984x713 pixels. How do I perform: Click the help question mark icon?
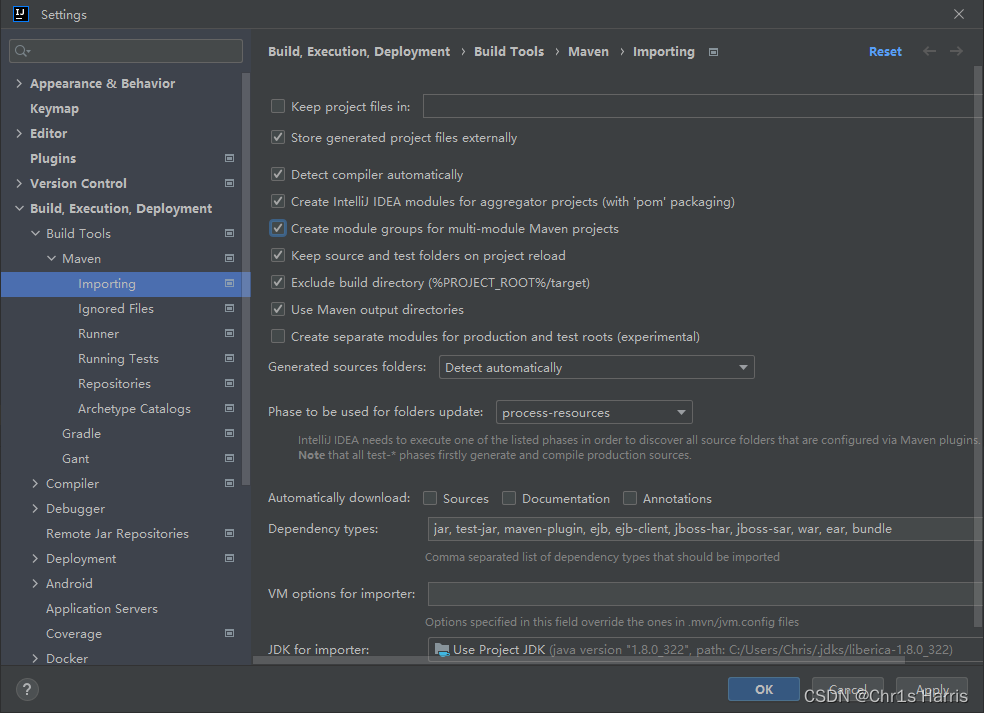pyautogui.click(x=26, y=689)
